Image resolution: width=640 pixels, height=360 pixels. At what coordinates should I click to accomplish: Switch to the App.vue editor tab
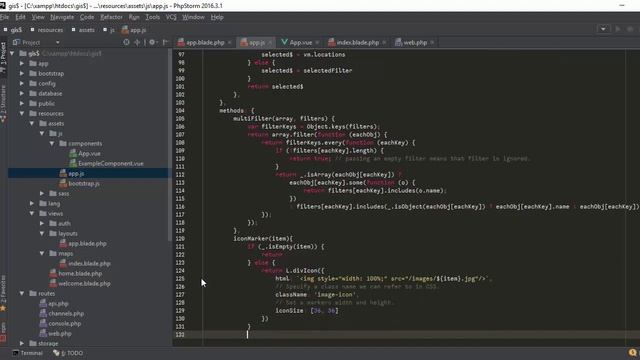(x=300, y=42)
